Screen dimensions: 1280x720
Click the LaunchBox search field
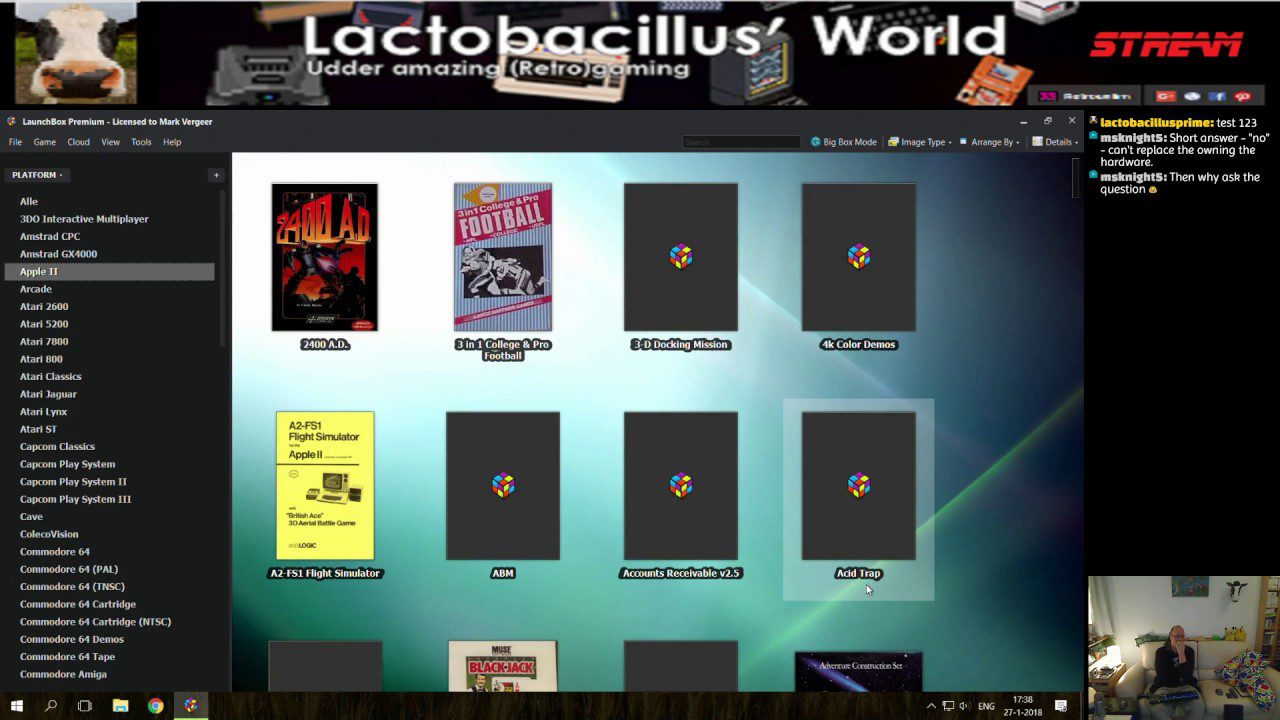[x=741, y=142]
